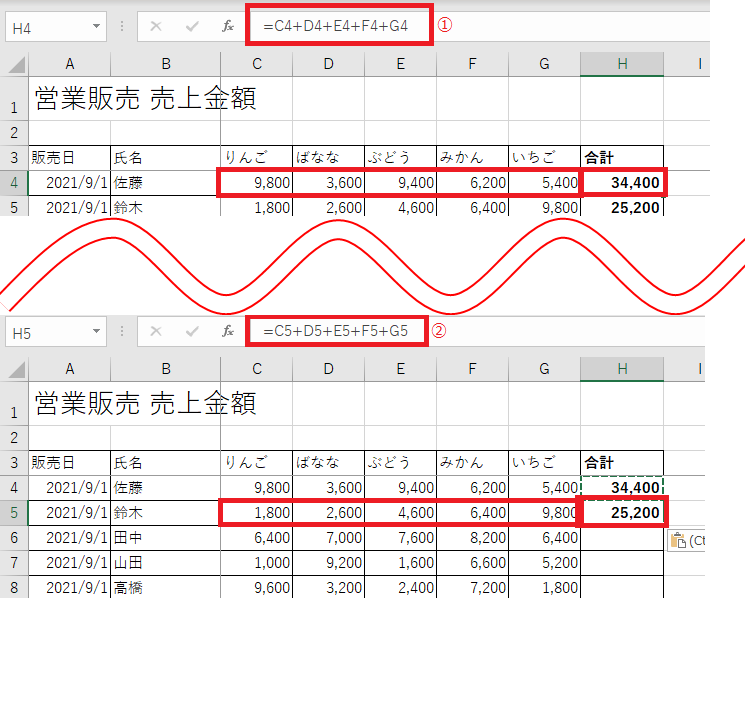Expand the name box dropdown showing H4
The width and height of the screenshot is (751, 701).
[x=96, y=27]
